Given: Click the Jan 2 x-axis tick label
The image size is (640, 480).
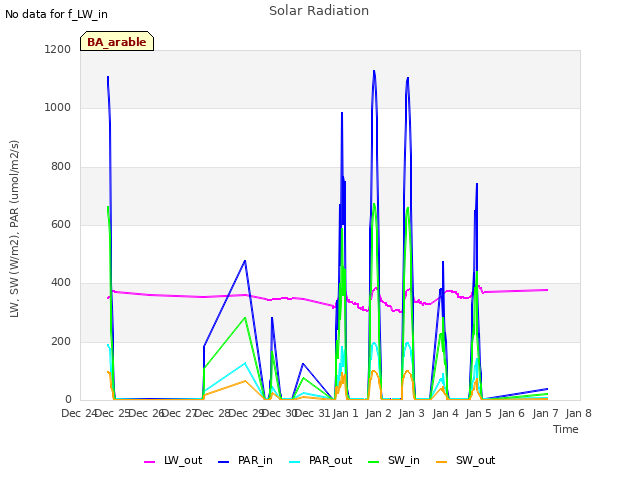Looking at the screenshot, I should coord(379,413).
